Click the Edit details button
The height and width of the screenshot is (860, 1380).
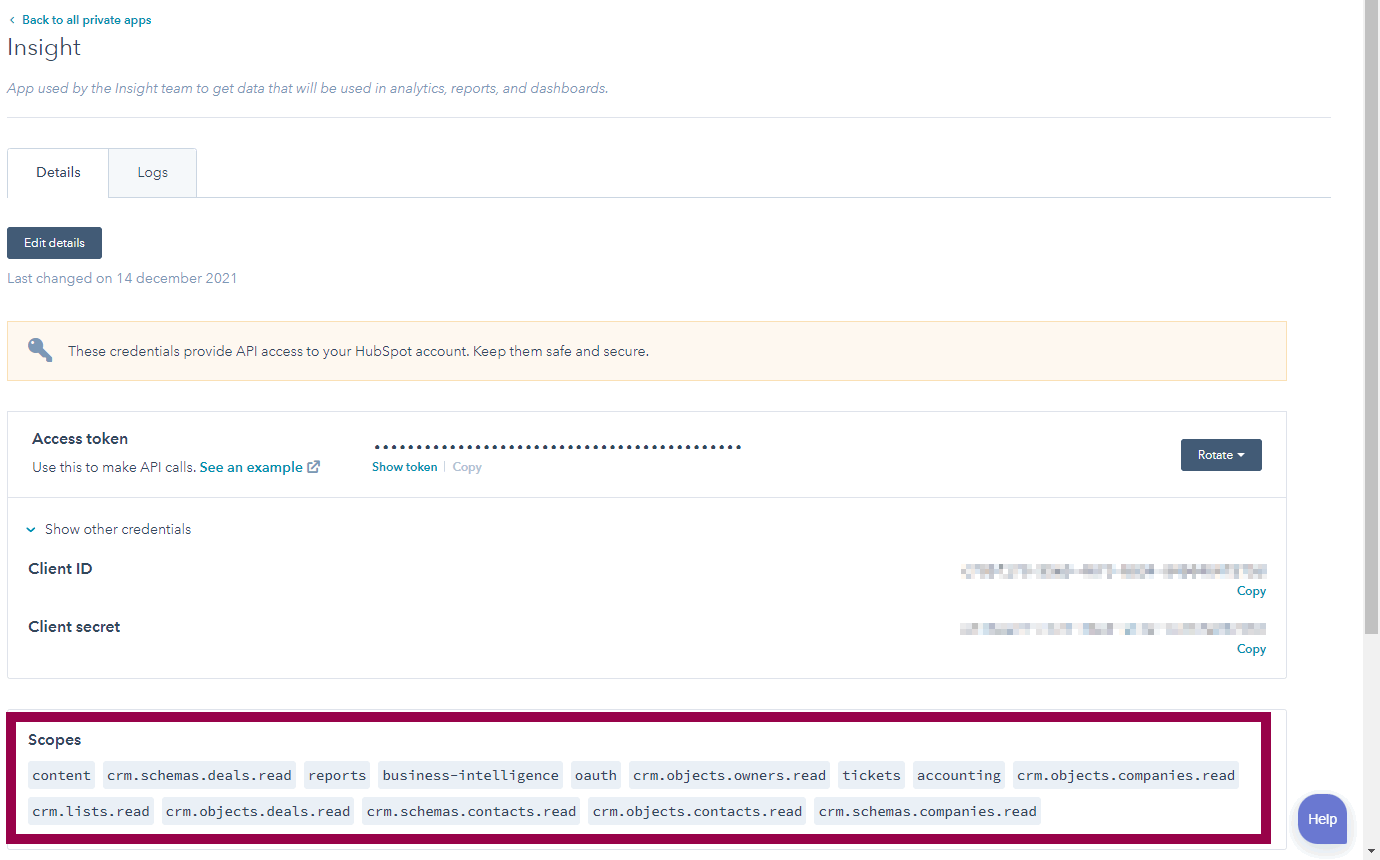tap(54, 242)
